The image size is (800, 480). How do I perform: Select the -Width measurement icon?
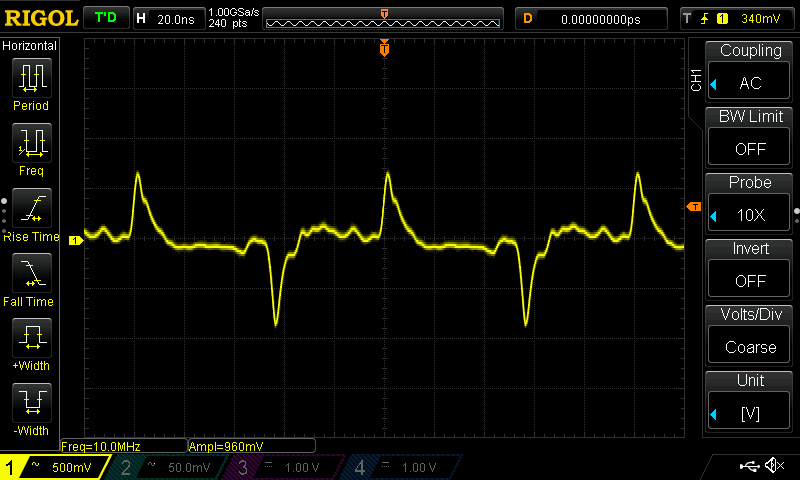click(32, 402)
